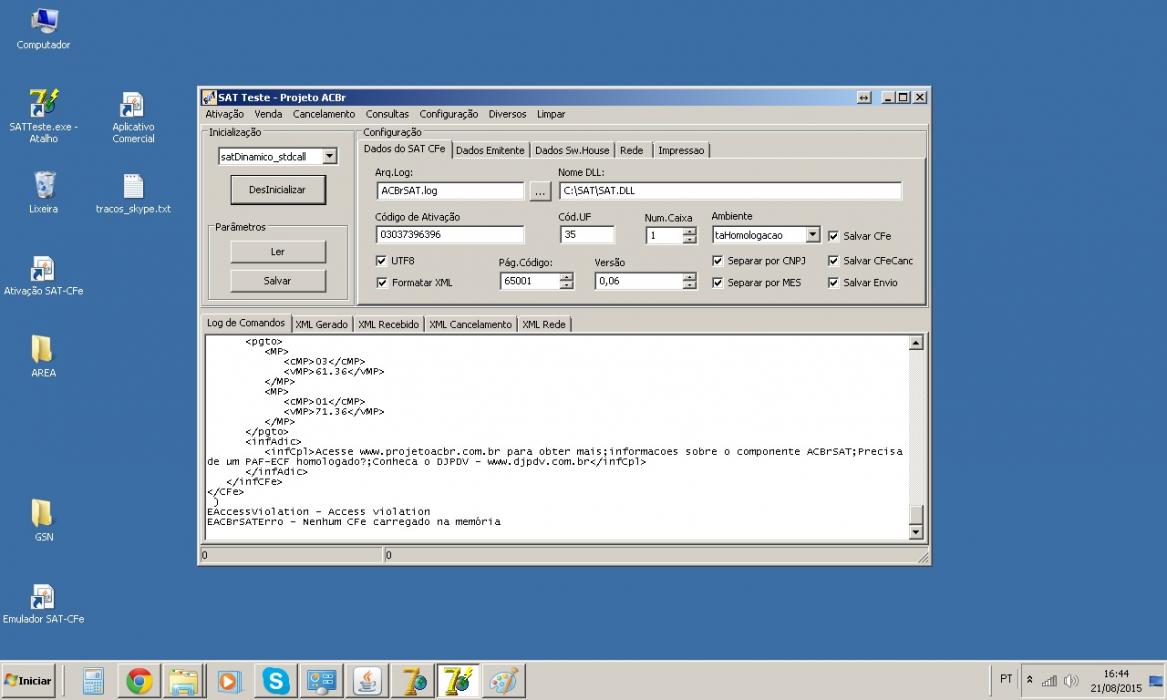Increase Num.Caixa spinner value
The height and width of the screenshot is (700, 1167).
(690, 231)
